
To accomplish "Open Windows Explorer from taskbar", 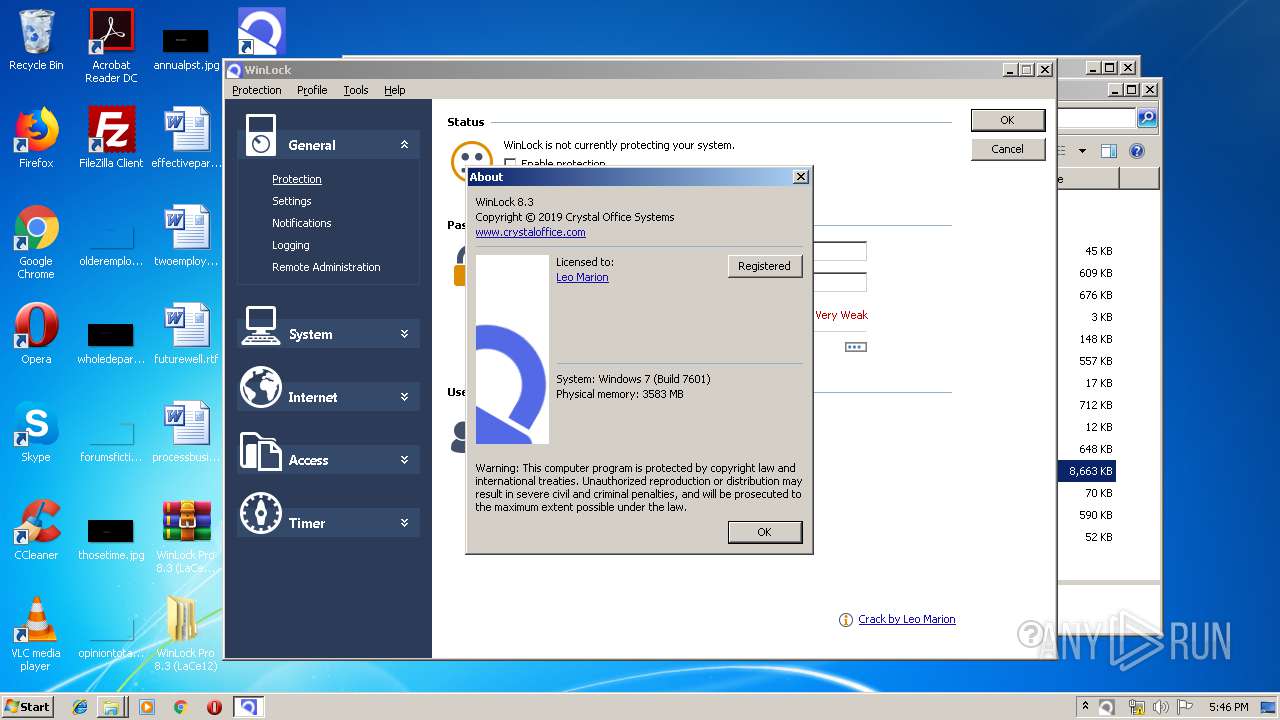I will [x=111, y=707].
